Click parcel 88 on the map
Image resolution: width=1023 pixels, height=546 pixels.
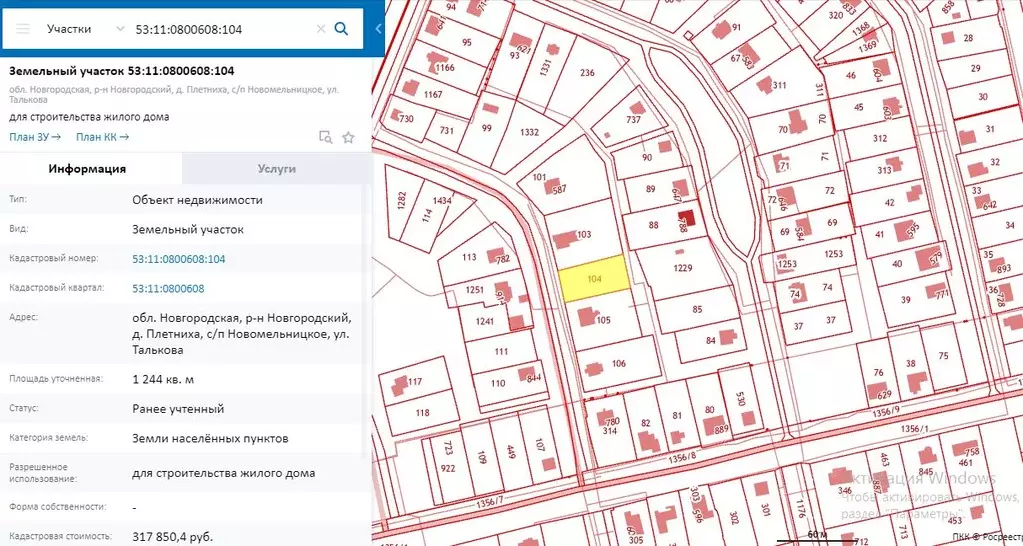[x=653, y=225]
